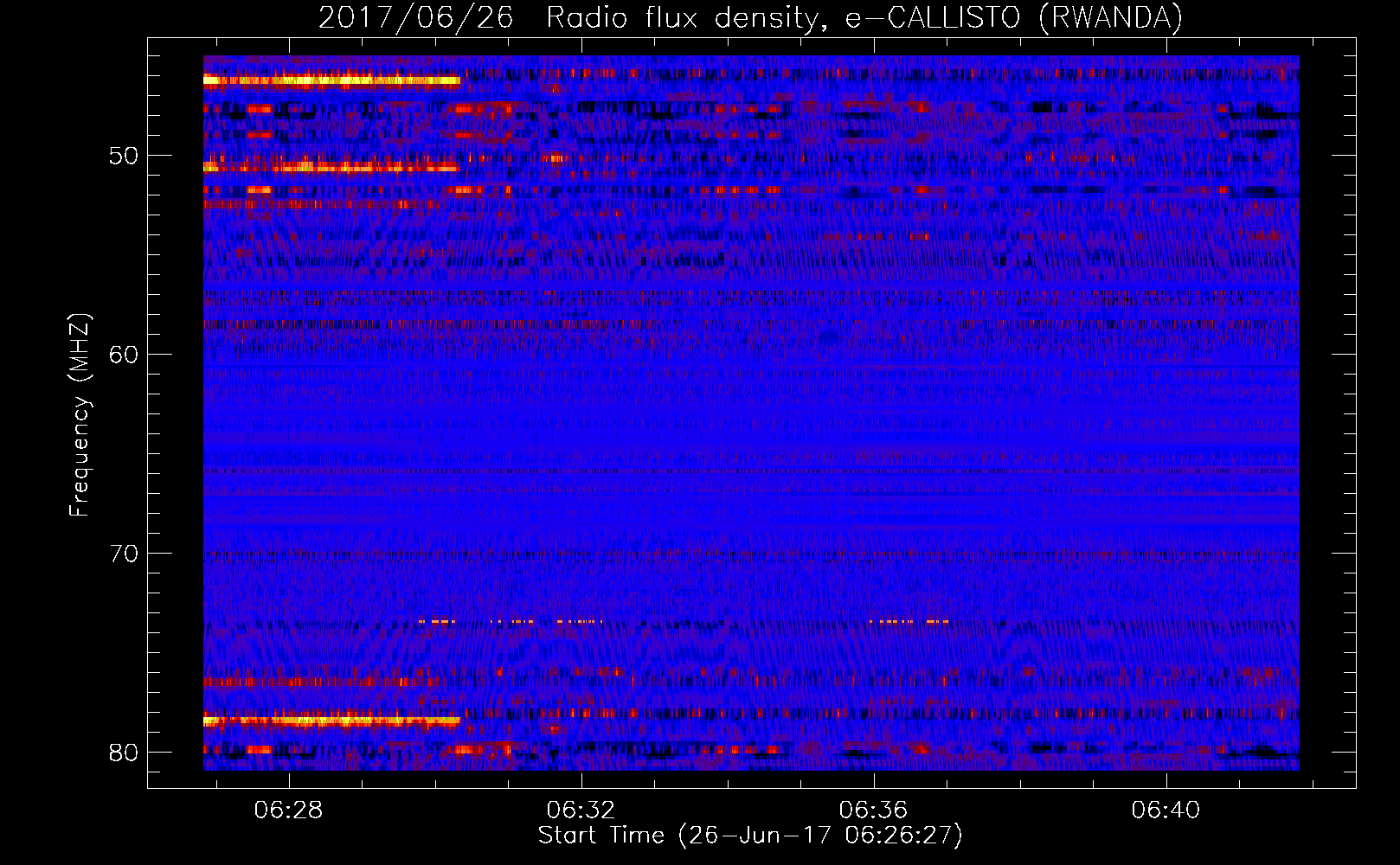Viewport: 1400px width, 865px height.
Task: Click the plot title '2017/06/26 Radio flux density'
Action: click(x=751, y=17)
